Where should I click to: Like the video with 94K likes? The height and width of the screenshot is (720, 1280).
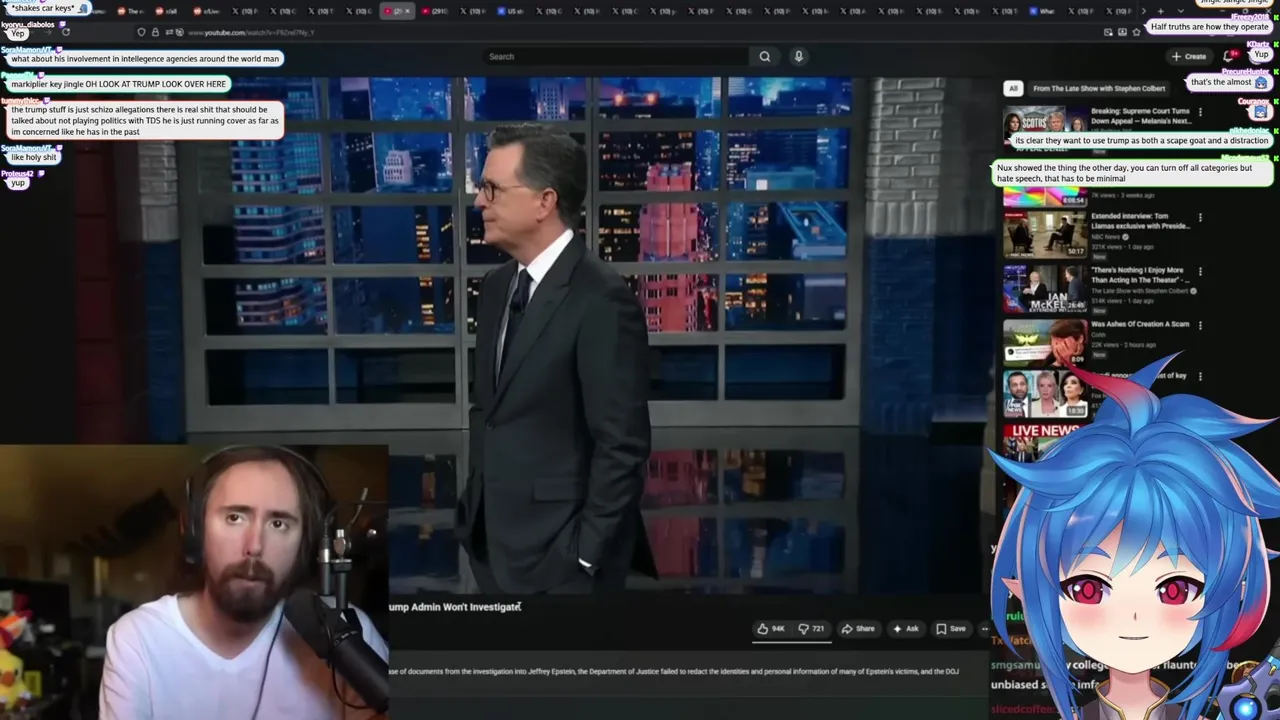coord(771,629)
